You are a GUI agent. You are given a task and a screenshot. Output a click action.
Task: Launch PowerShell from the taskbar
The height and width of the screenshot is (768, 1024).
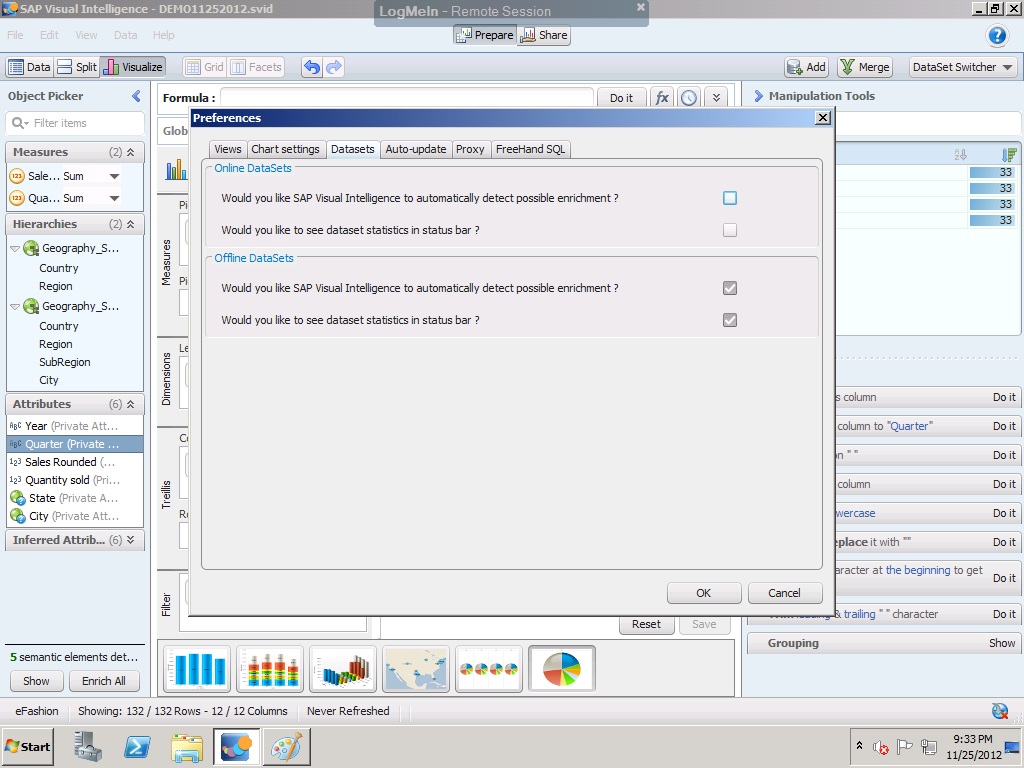point(137,746)
